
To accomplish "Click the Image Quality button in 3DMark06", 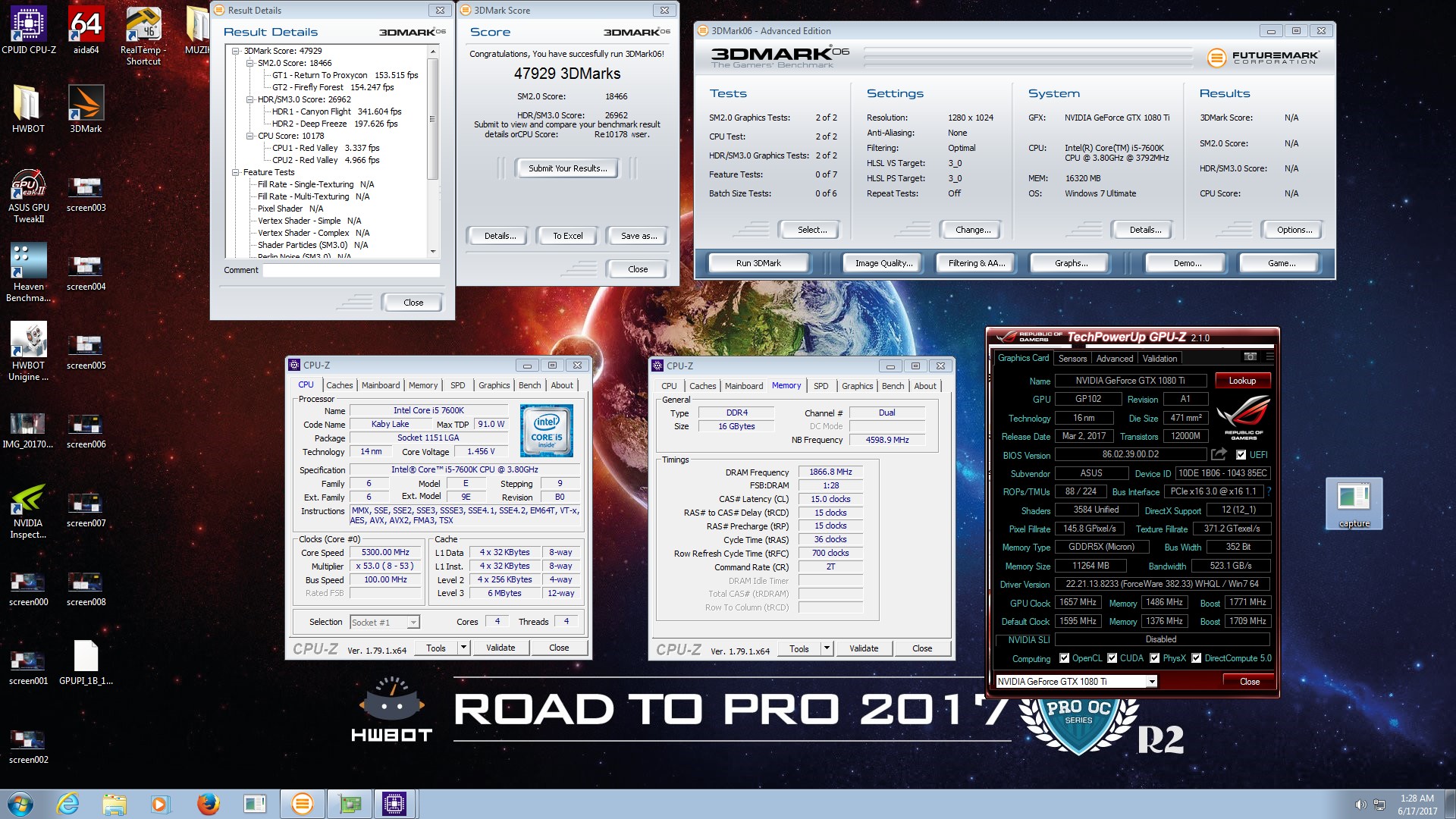I will tap(883, 263).
